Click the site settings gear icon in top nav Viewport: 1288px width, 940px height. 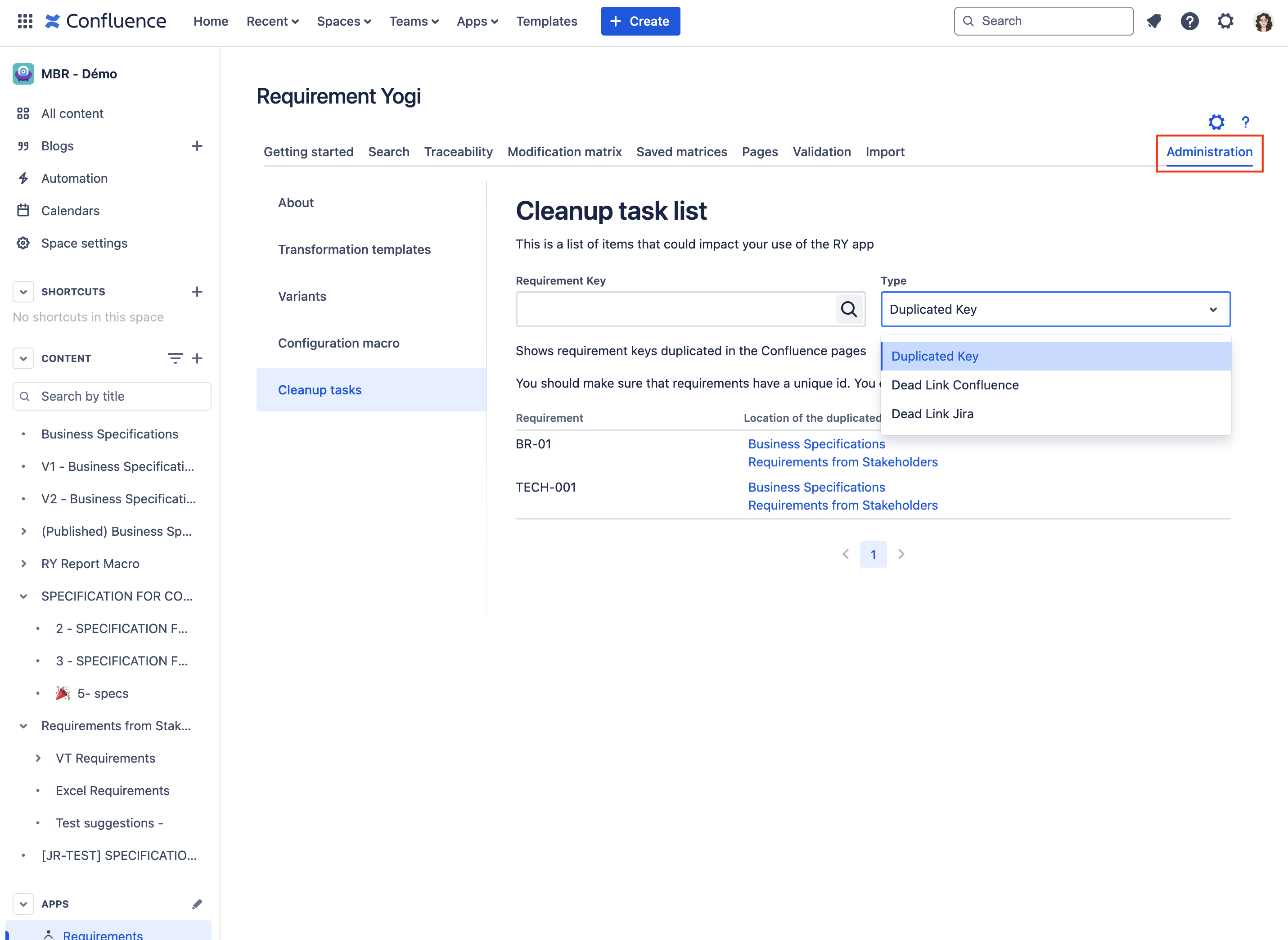pos(1225,21)
